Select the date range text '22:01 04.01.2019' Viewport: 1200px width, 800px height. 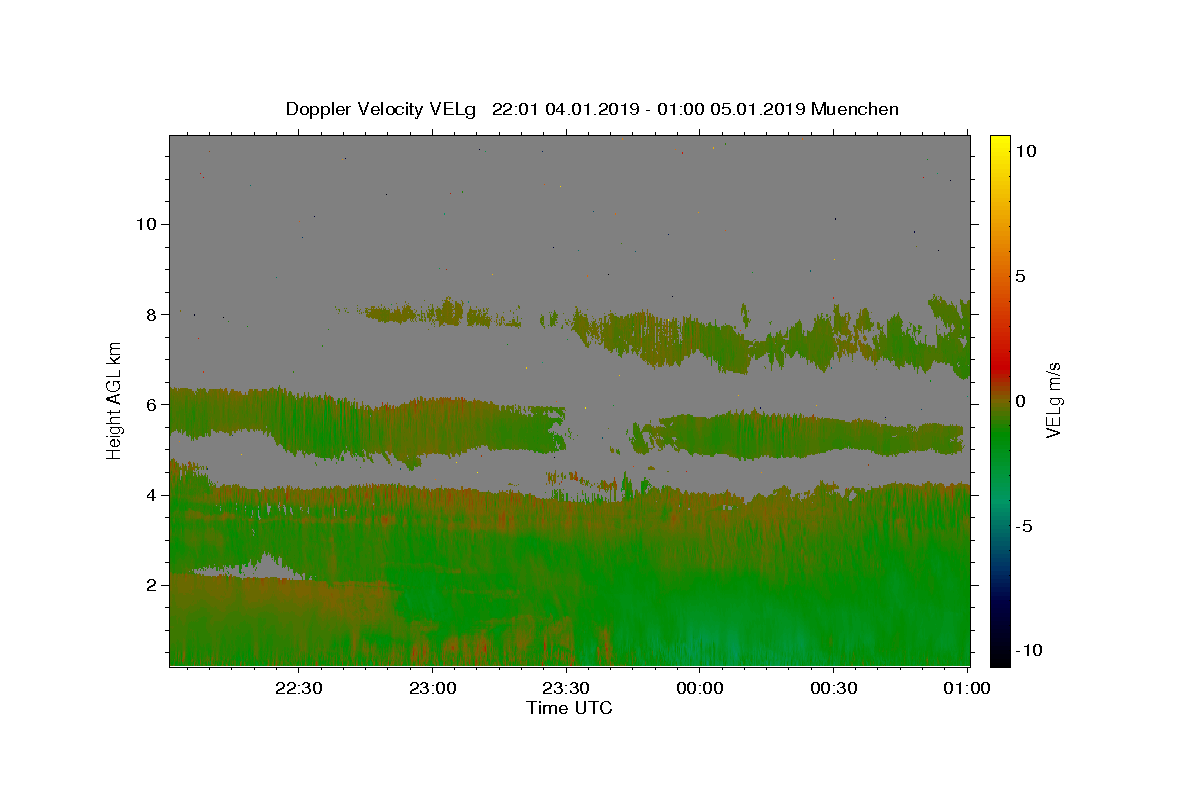564,109
